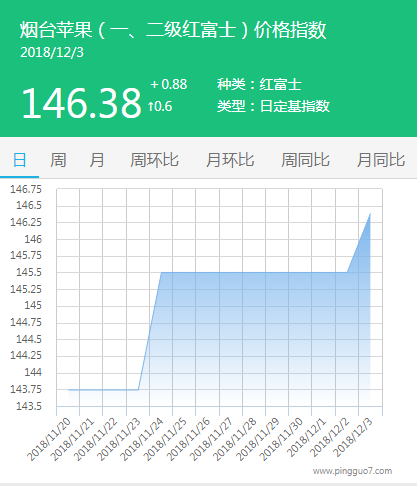Click the chart title 烟台苹果价格指数
The height and width of the screenshot is (486, 417).
173,30
